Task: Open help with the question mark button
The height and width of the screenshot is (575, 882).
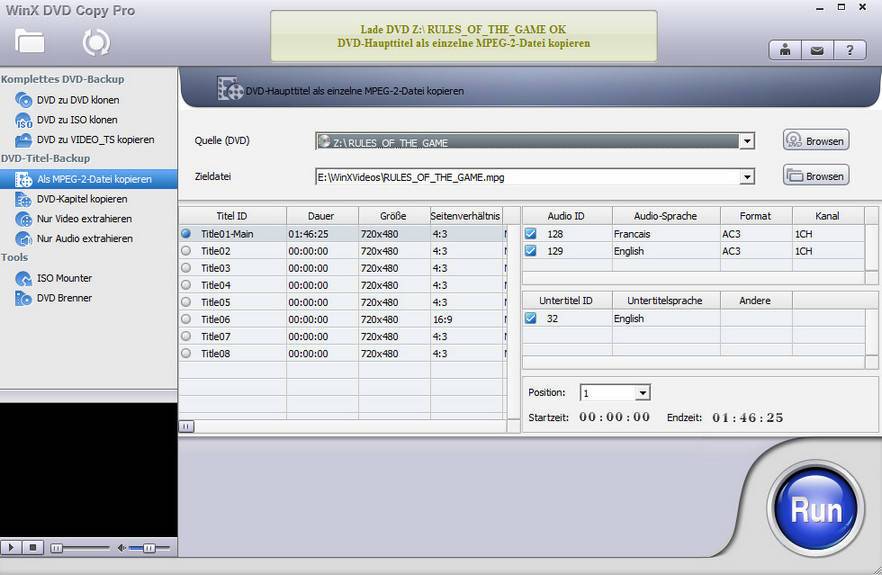Action: (x=849, y=51)
